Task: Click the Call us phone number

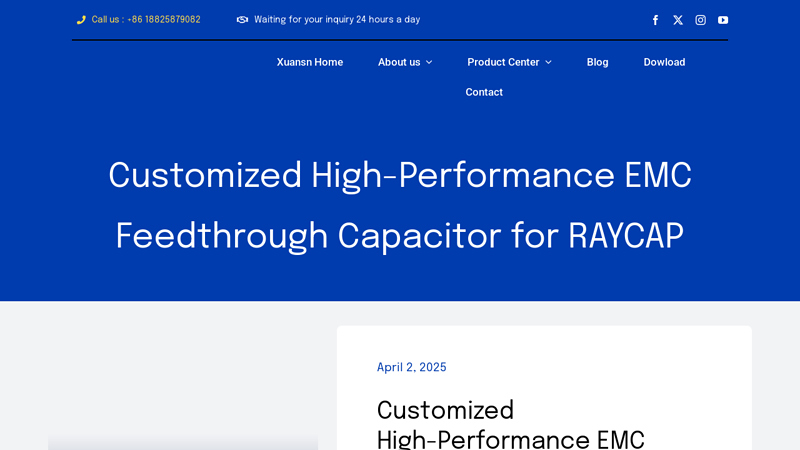Action: pos(146,20)
